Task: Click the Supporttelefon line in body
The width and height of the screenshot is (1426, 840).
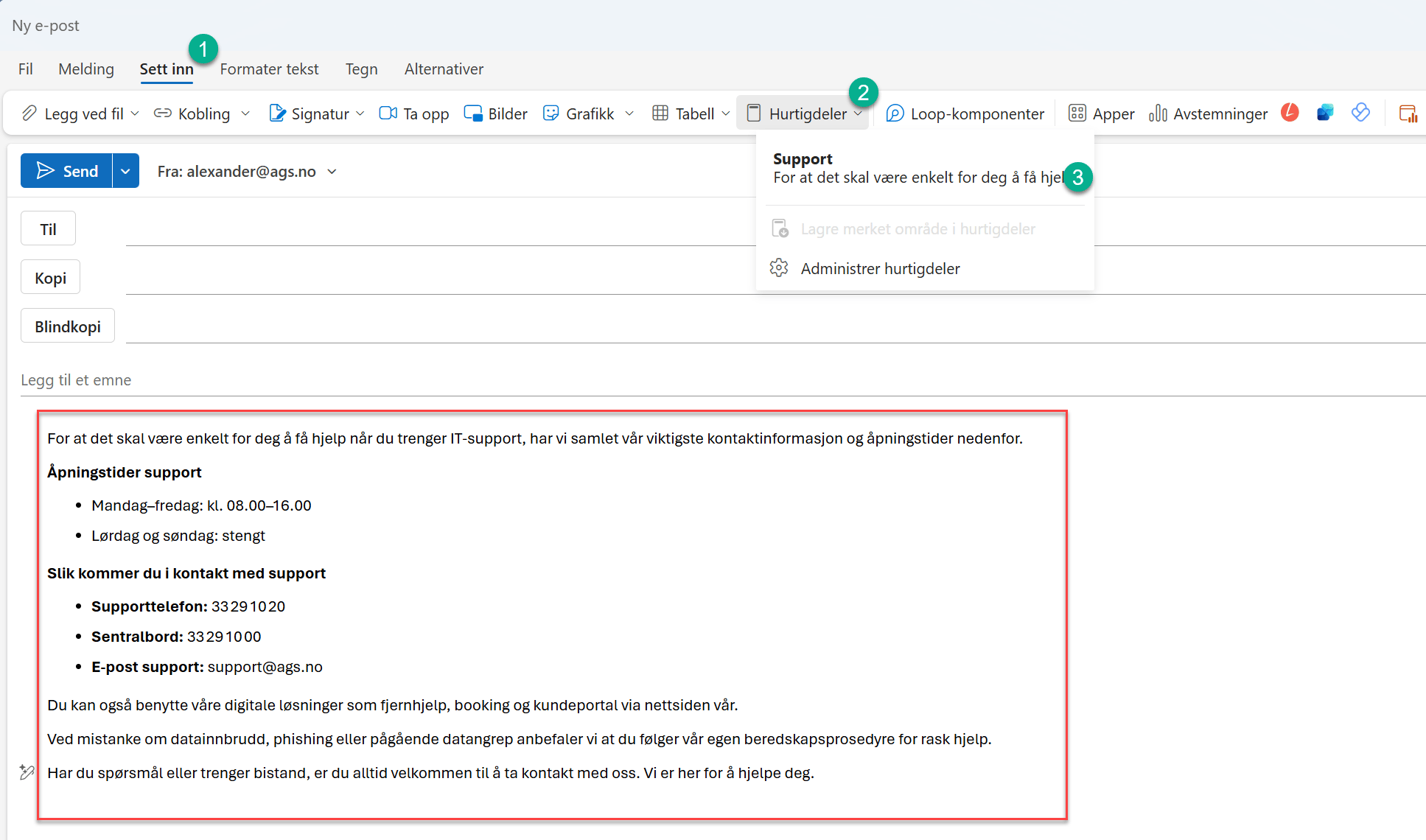Action: (188, 606)
